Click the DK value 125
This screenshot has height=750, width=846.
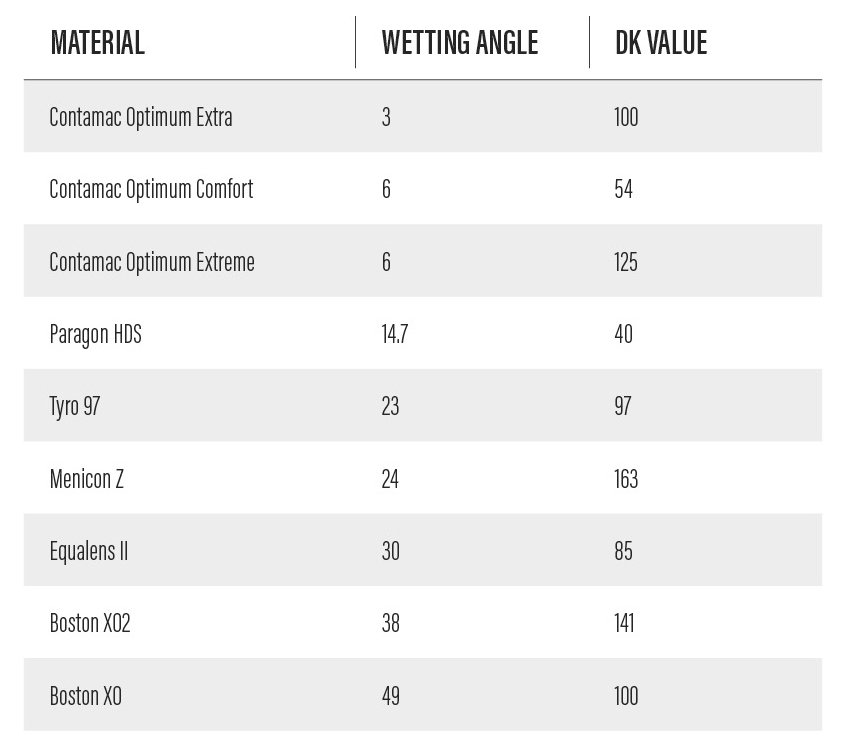pyautogui.click(x=626, y=262)
